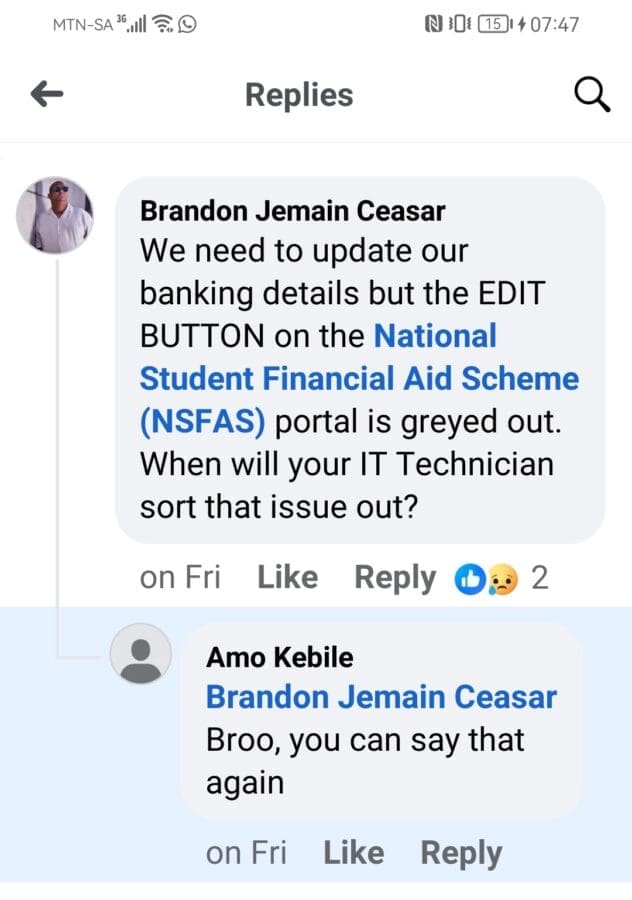Open Brandon Jemain Ceasar's profile picture

coord(55,215)
